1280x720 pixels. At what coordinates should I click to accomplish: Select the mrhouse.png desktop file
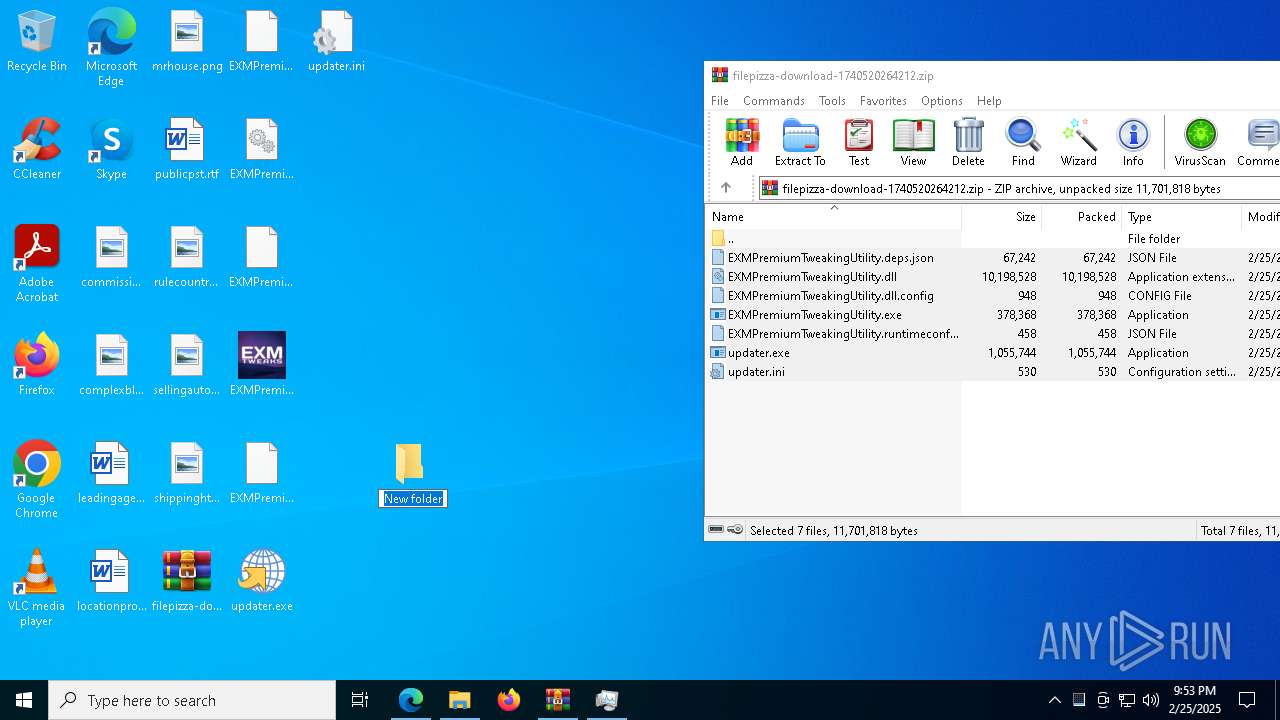[187, 42]
